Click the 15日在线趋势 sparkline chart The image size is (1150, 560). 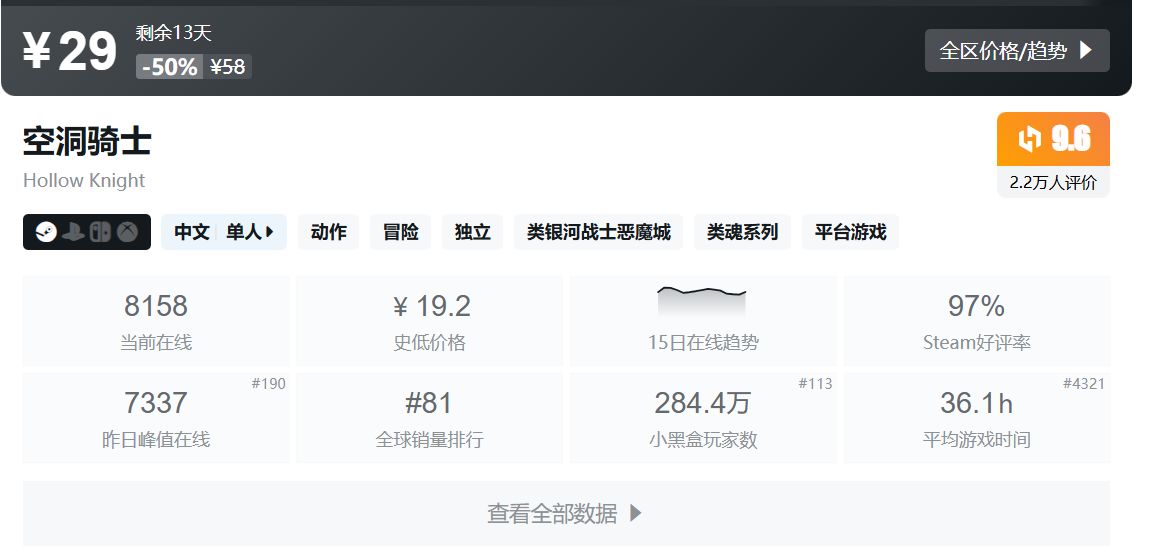point(702,301)
